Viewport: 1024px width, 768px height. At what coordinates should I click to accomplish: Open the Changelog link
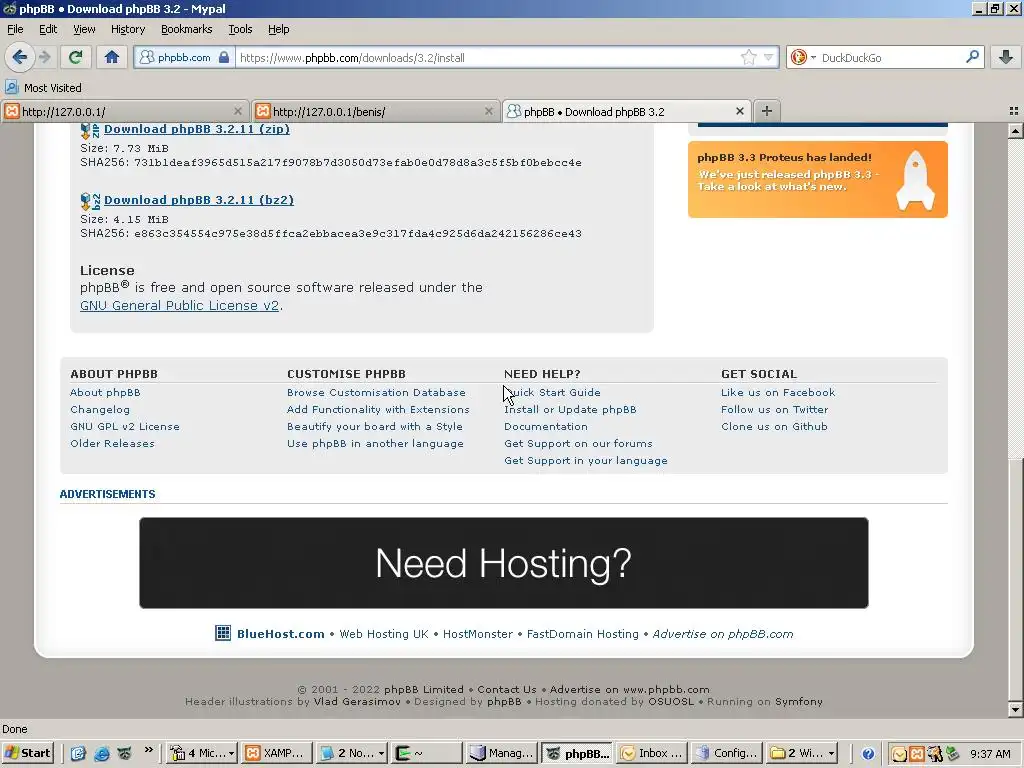coord(100,409)
